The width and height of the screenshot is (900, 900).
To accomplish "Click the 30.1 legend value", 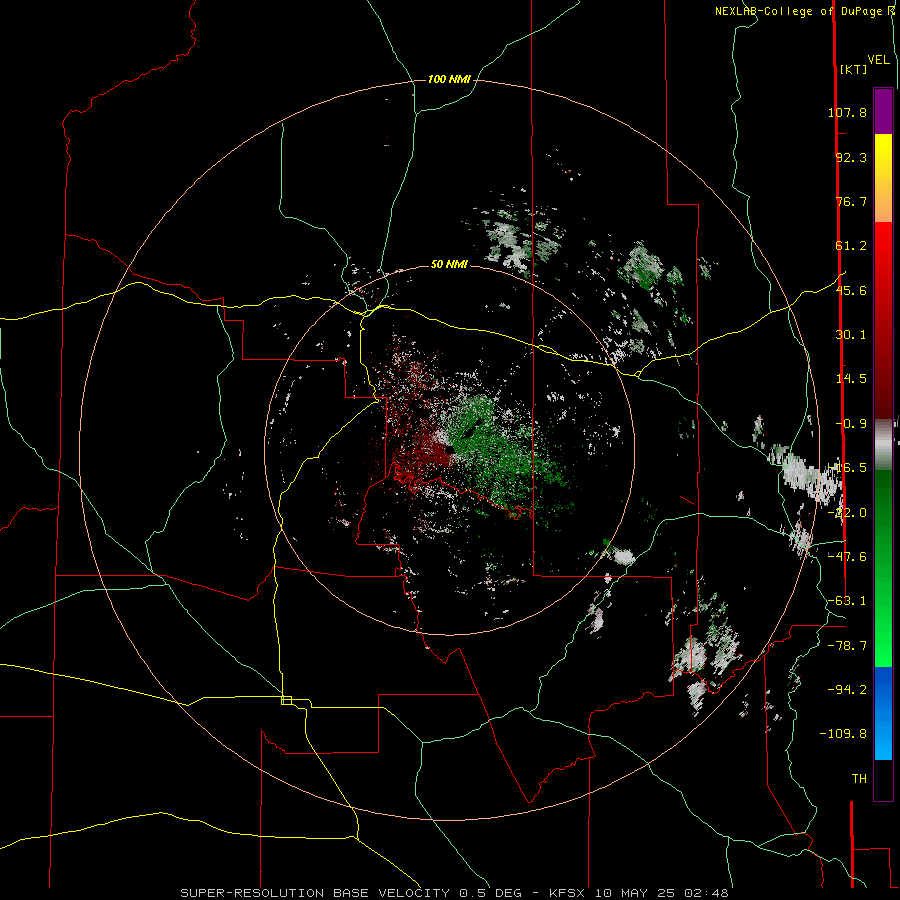I will [x=851, y=335].
